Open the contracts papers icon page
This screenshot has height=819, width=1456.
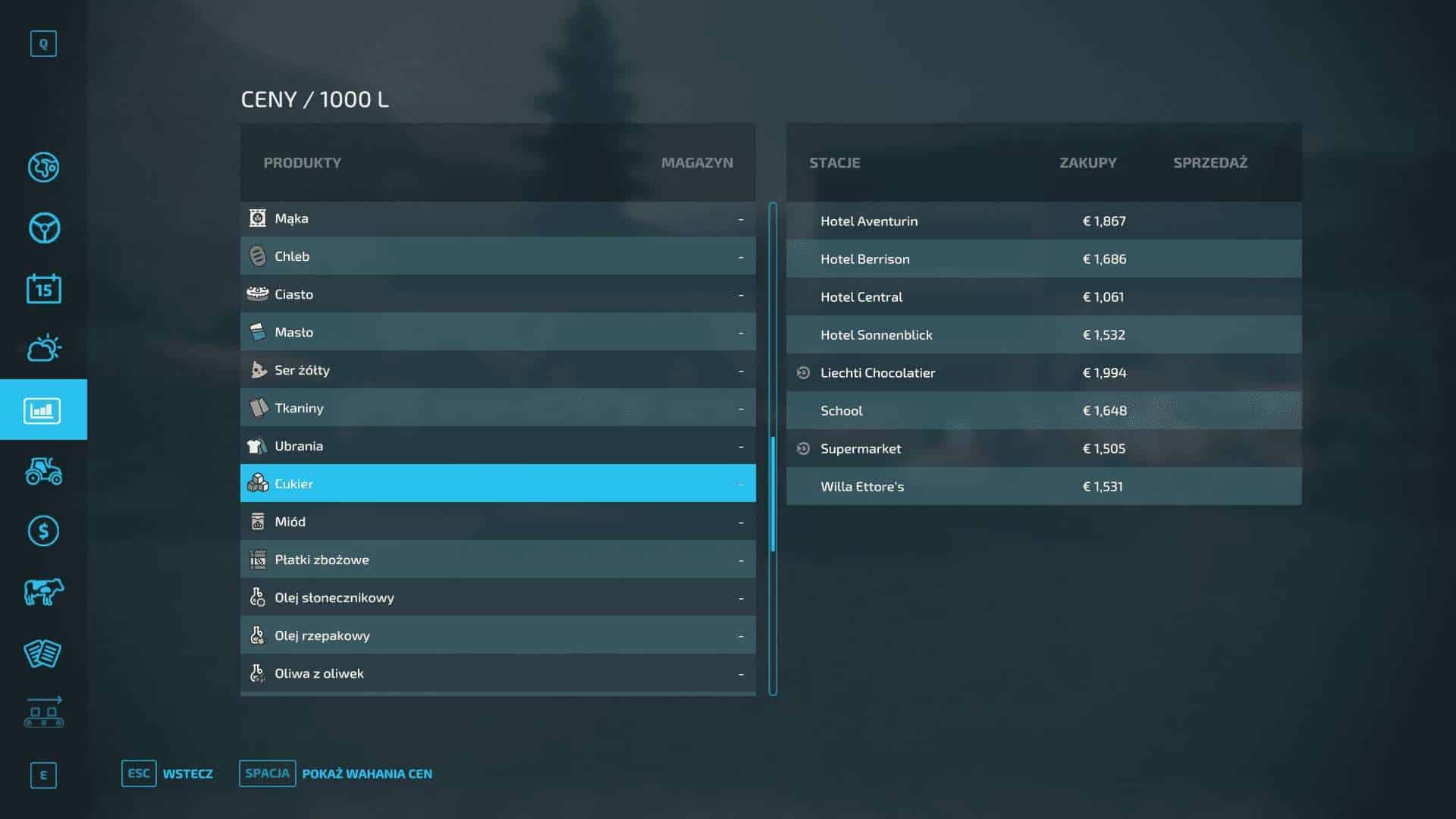point(43,653)
